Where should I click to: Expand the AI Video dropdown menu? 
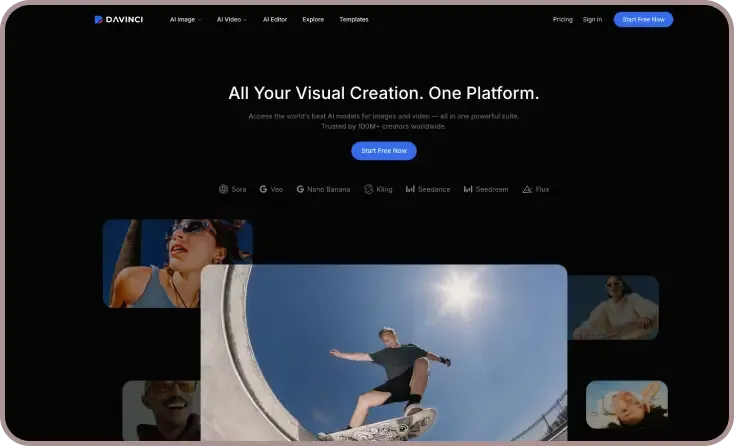coord(232,20)
